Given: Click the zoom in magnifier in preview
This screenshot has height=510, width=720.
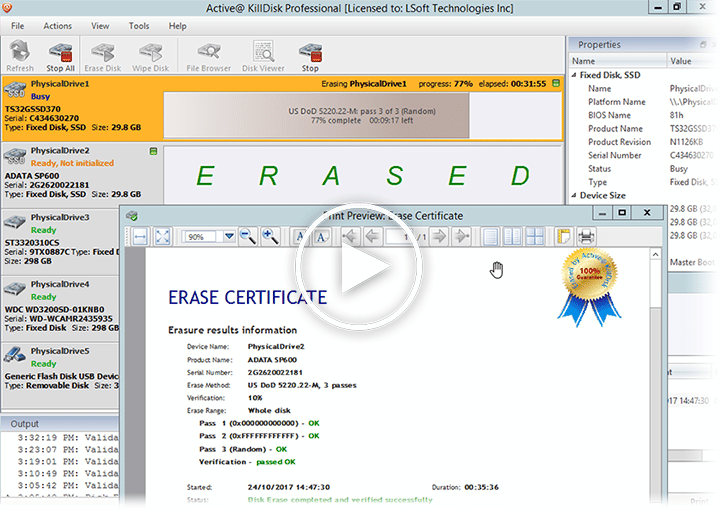Looking at the screenshot, I should coord(271,237).
